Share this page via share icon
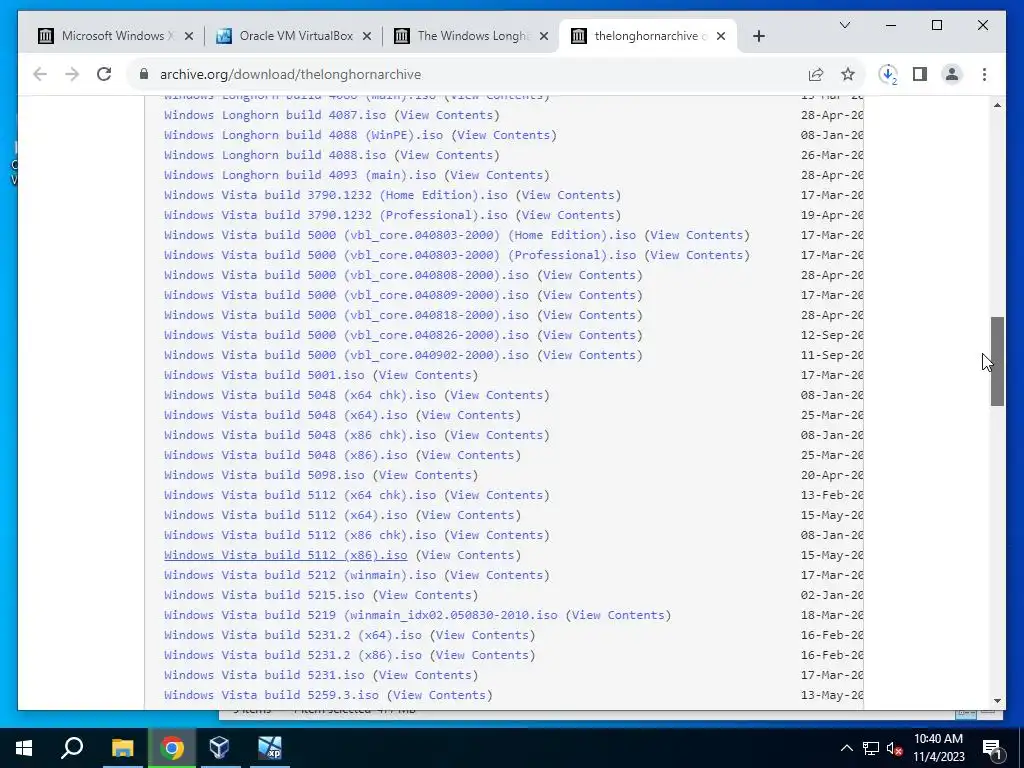Screen dimensions: 1024x768 (x=816, y=74)
